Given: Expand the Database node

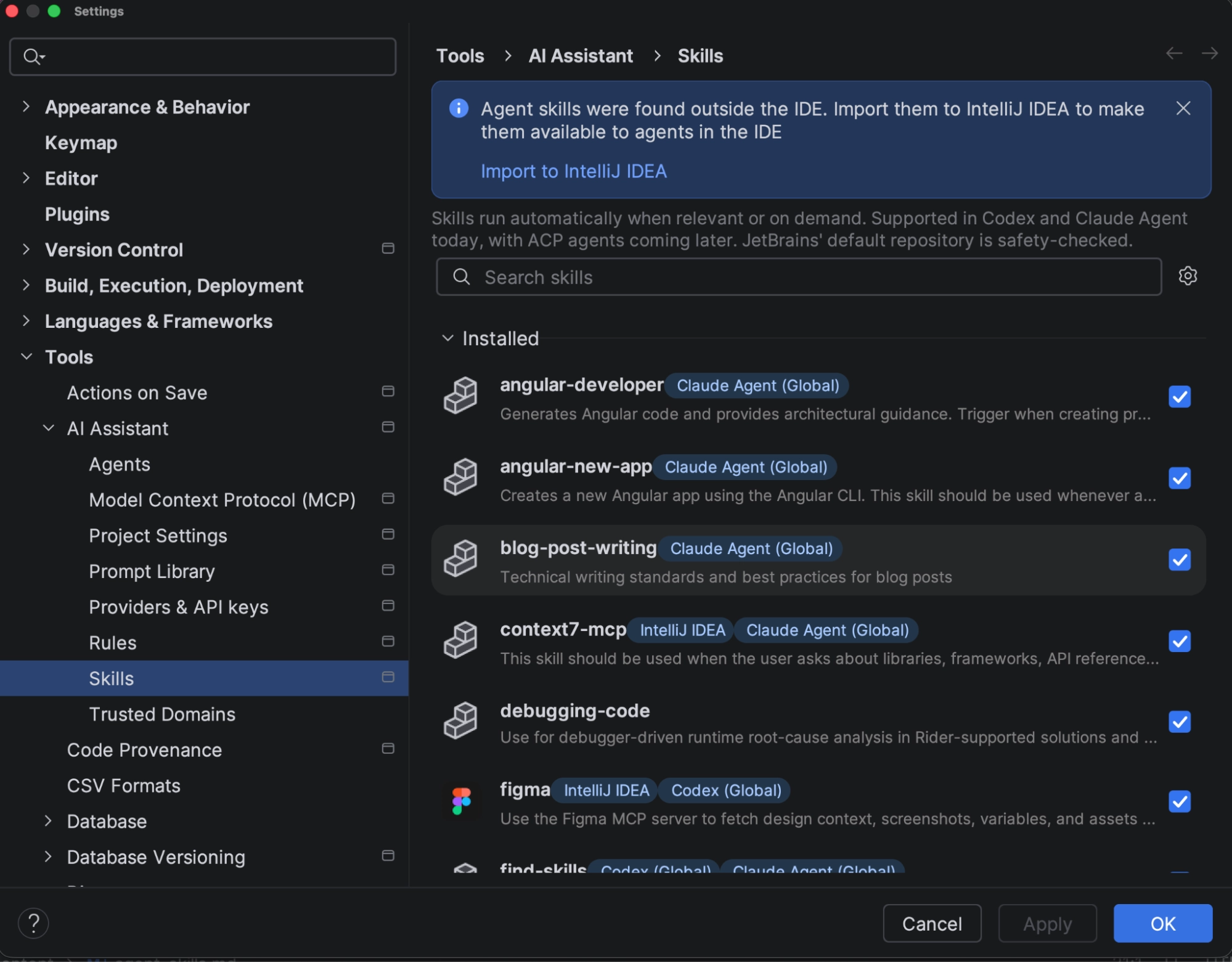Looking at the screenshot, I should coord(48,821).
